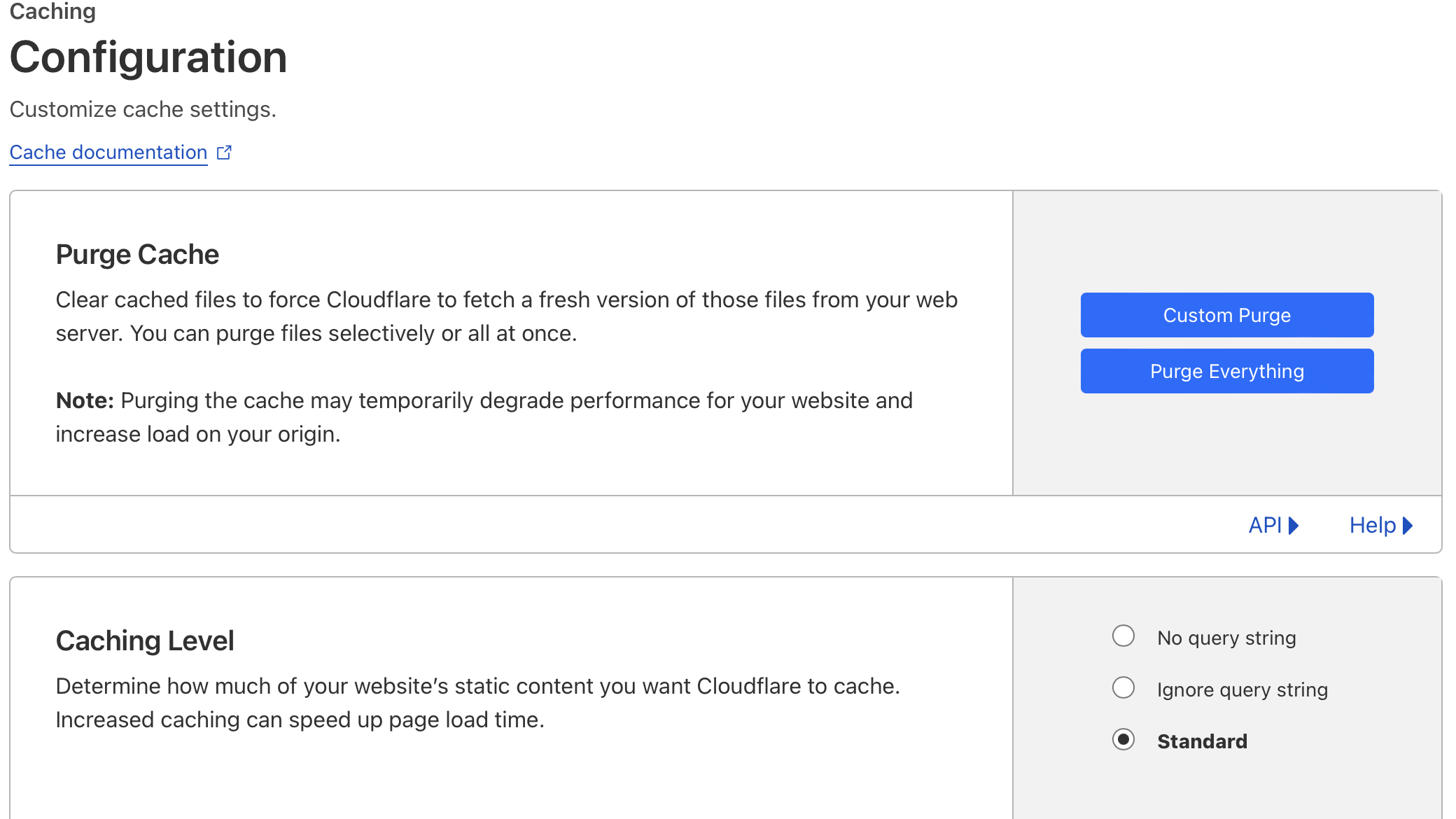Select the No query string radio button
The width and height of the screenshot is (1456, 819).
1123,636
